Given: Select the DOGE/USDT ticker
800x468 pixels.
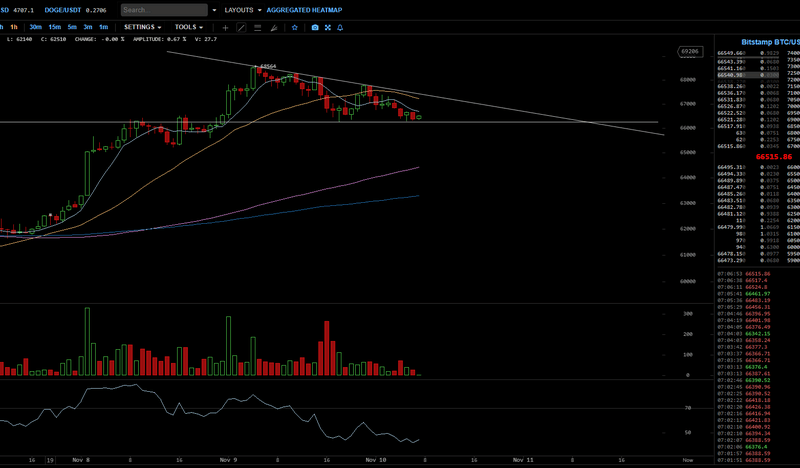Looking at the screenshot, I should (64, 10).
